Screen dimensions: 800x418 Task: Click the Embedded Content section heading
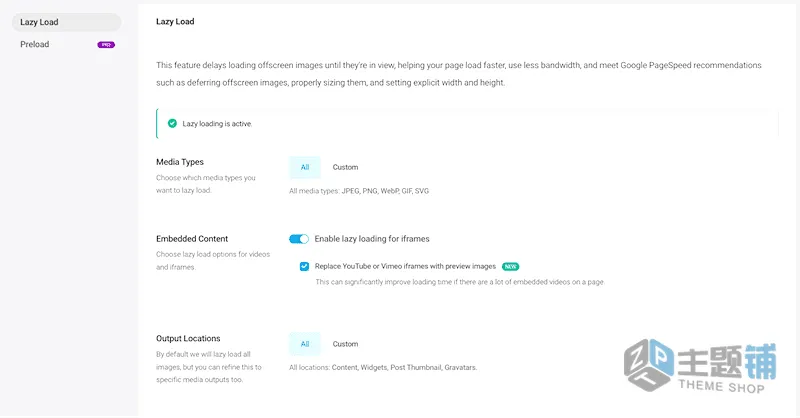click(x=192, y=239)
